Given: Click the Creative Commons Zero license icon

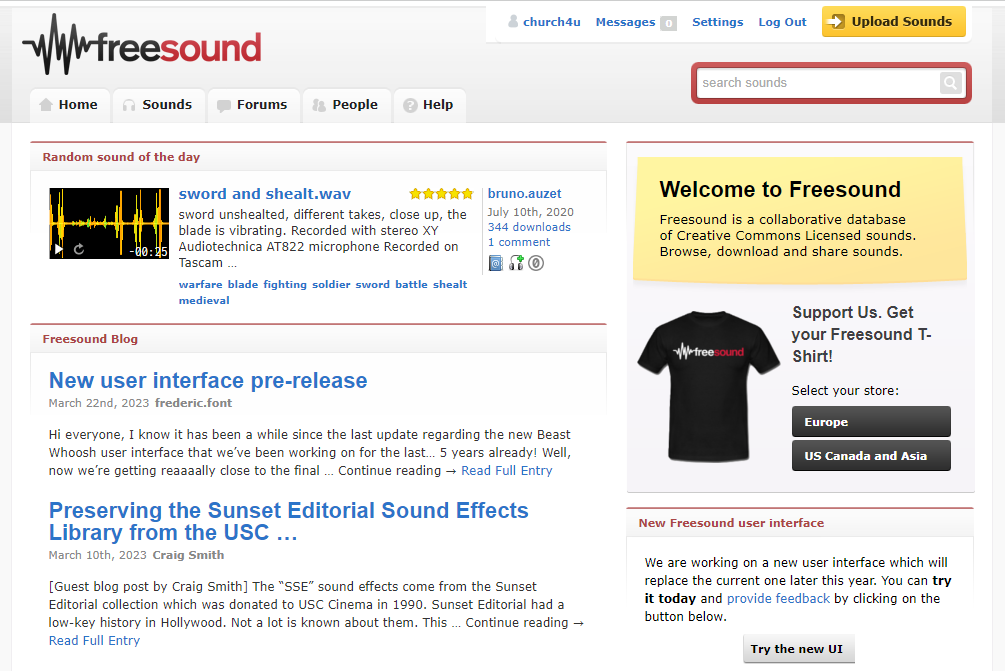Looking at the screenshot, I should [x=536, y=263].
